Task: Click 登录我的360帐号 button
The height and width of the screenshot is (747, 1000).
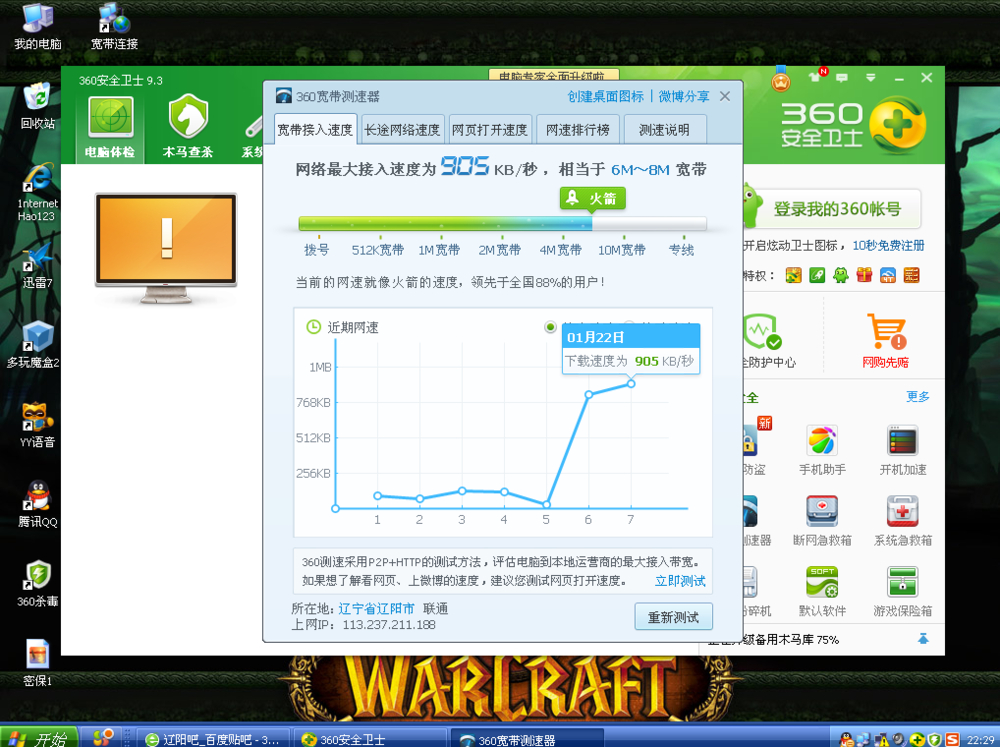Action: pyautogui.click(x=837, y=209)
